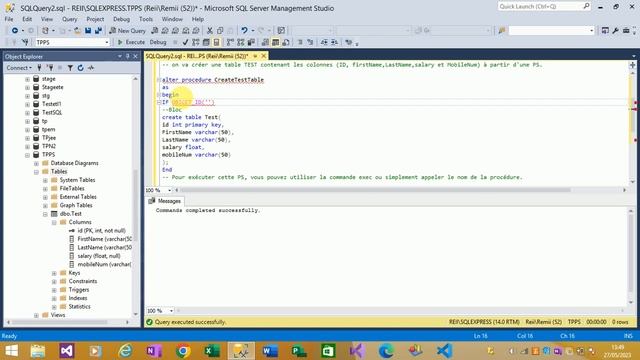The height and width of the screenshot is (360, 640).
Task: Click the Save All icon
Action: point(98,31)
